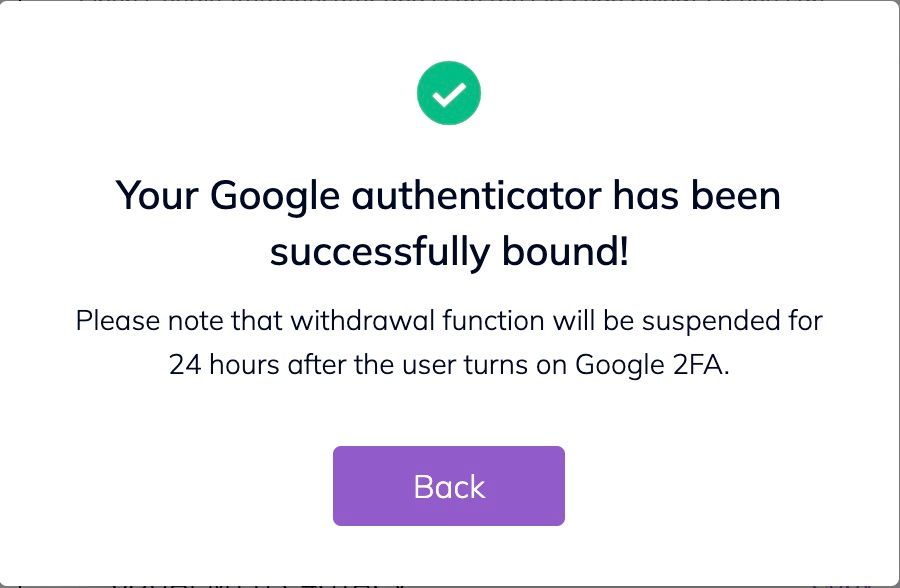The image size is (900, 588).
Task: Click the "successfully bound!" heading line
Action: [x=449, y=251]
